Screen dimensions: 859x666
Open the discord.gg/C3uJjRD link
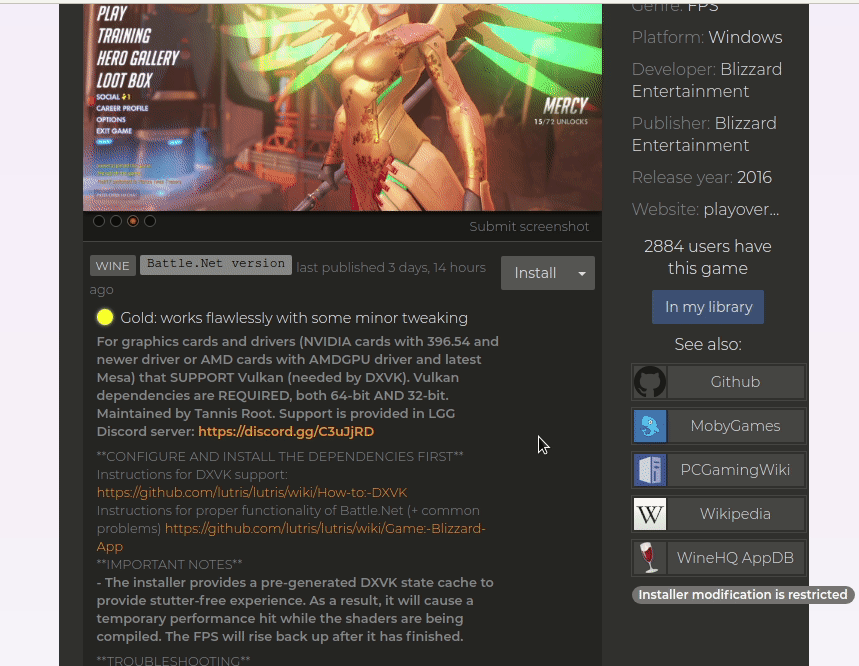point(286,432)
